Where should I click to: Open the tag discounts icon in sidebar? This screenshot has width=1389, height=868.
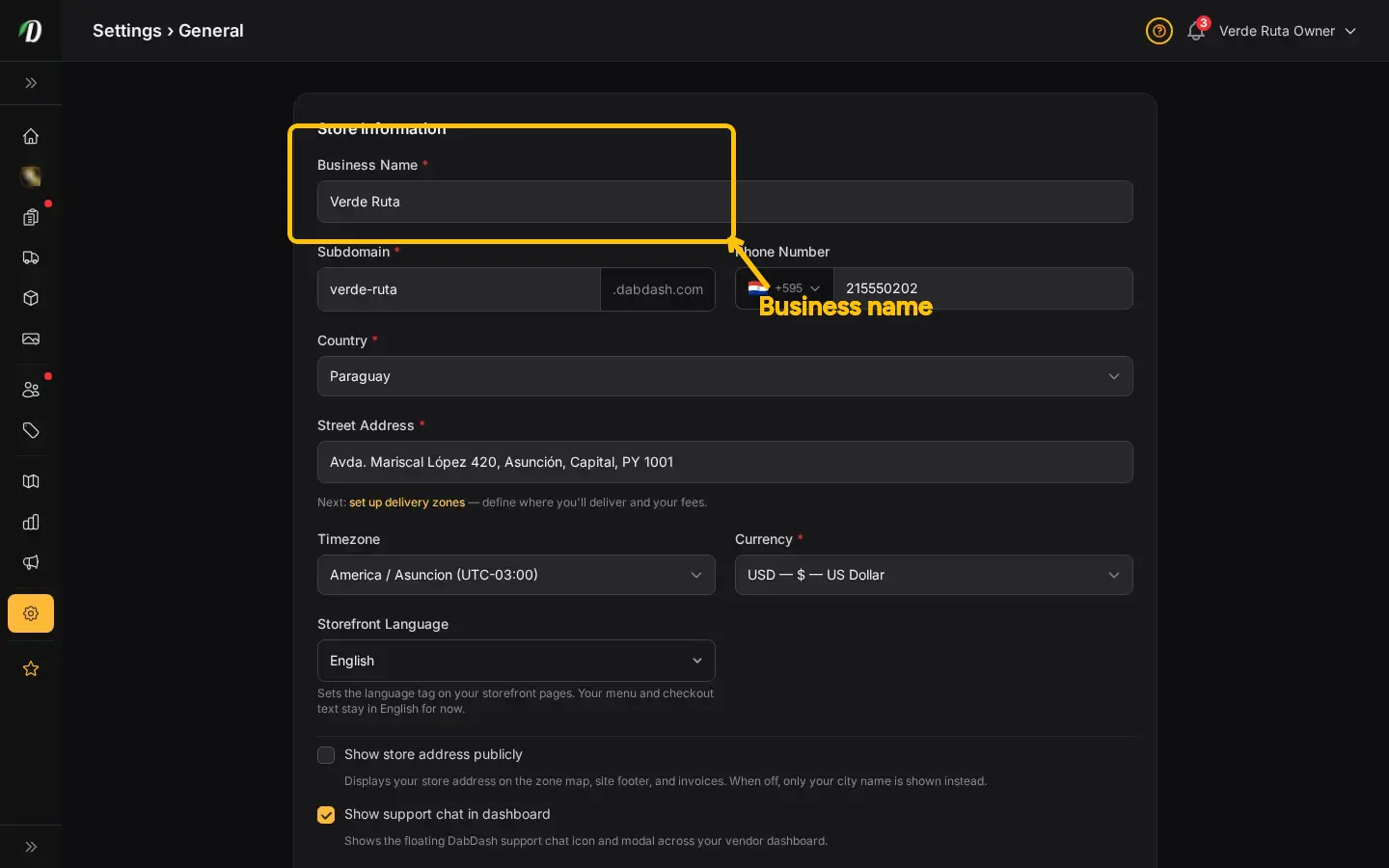tap(31, 430)
